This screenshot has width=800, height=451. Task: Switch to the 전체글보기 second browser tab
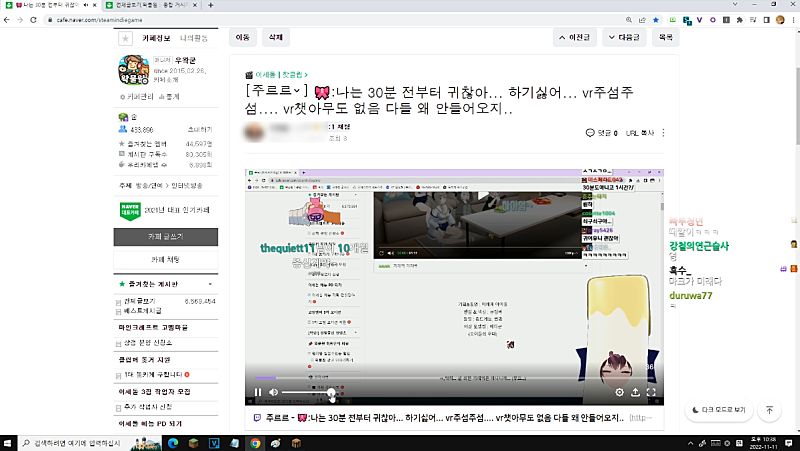click(151, 5)
